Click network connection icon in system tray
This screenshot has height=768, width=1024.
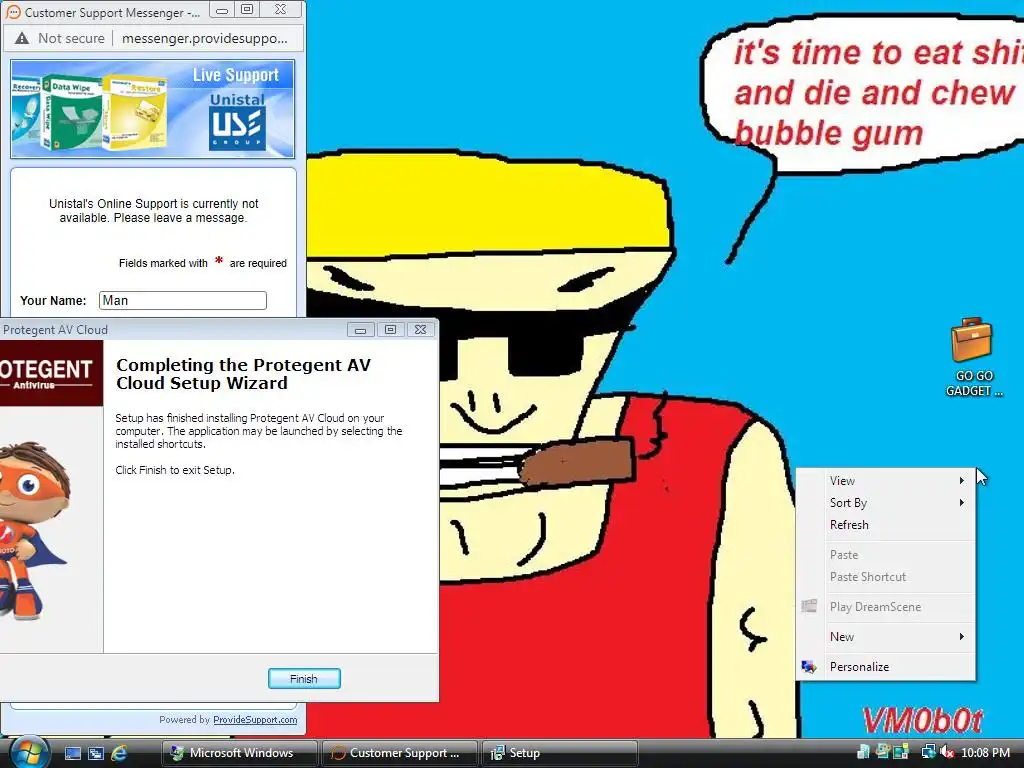tap(928, 752)
